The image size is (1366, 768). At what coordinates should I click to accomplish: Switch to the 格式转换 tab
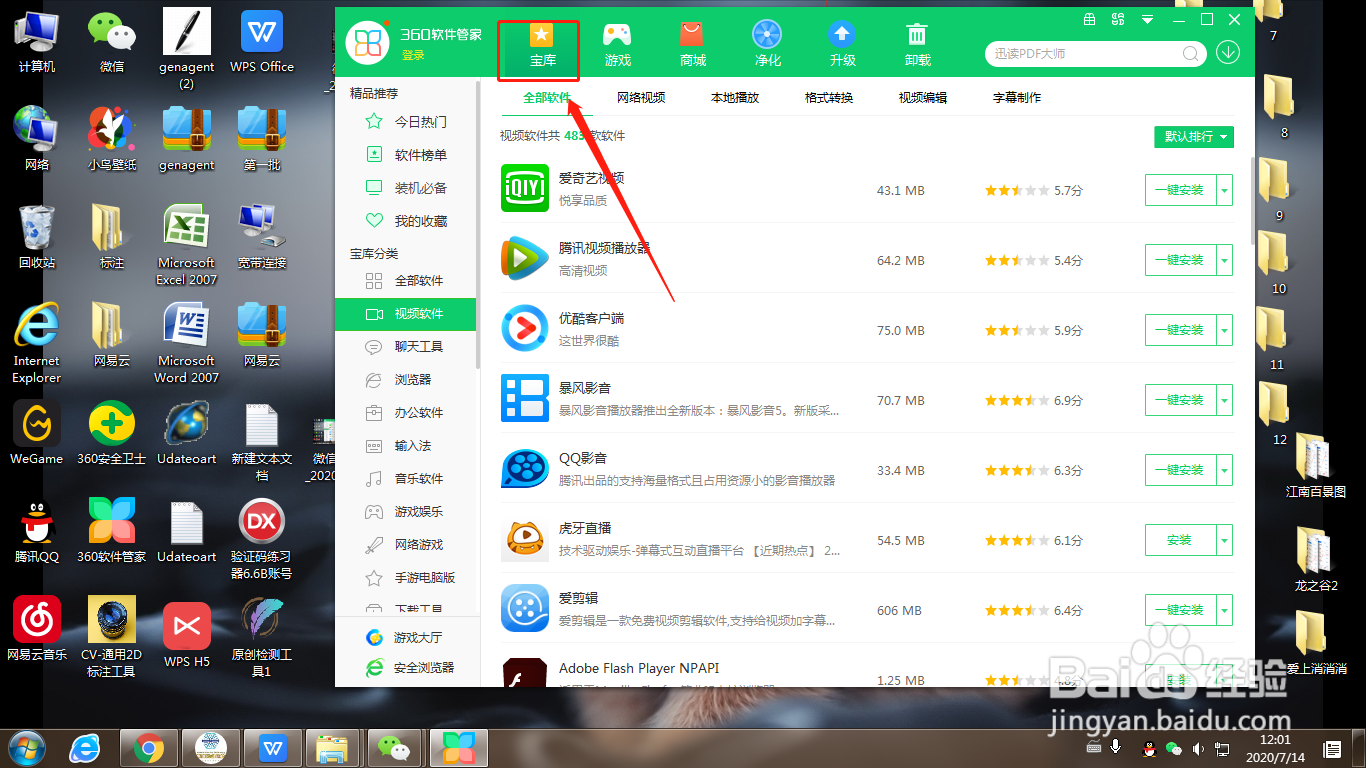pos(828,97)
